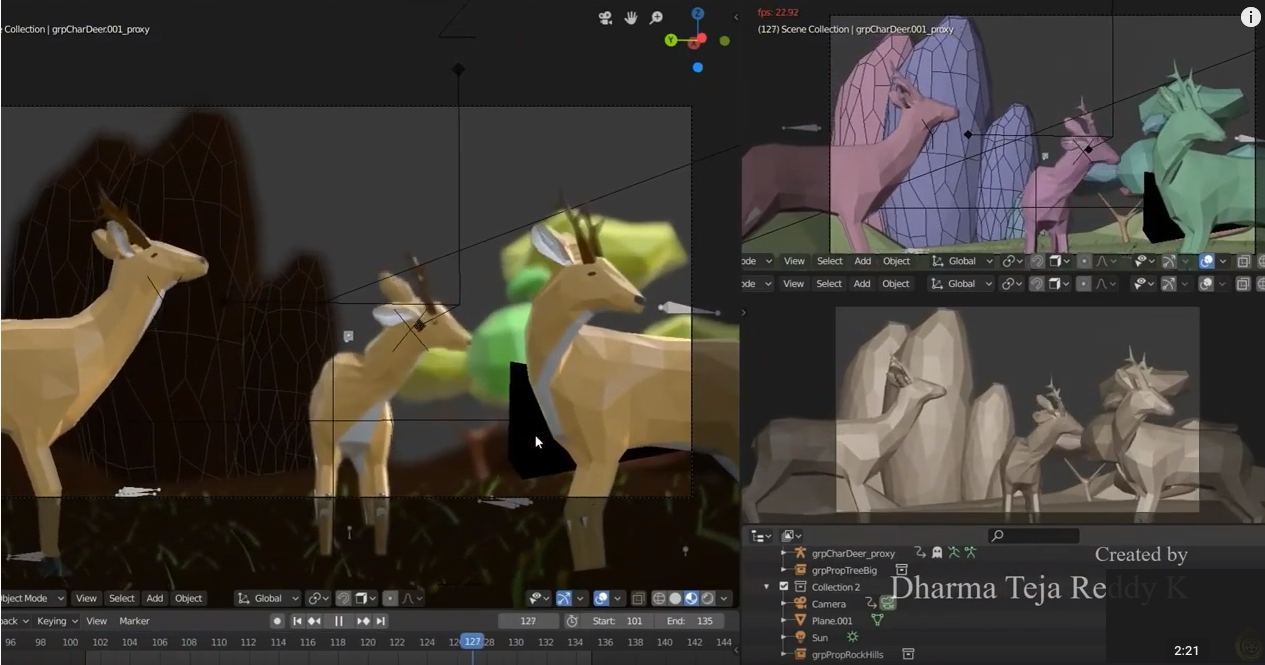Expand the grpPropRockHills item
1265x665 pixels.
pyautogui.click(x=783, y=654)
